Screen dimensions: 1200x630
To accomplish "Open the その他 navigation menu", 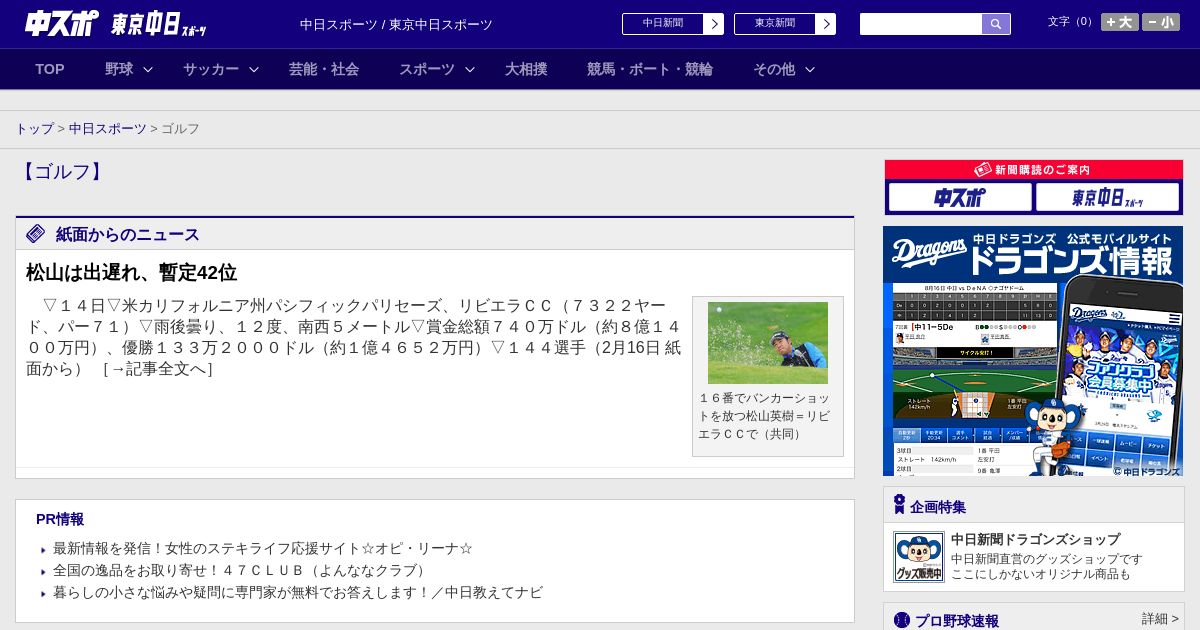I will [x=774, y=69].
